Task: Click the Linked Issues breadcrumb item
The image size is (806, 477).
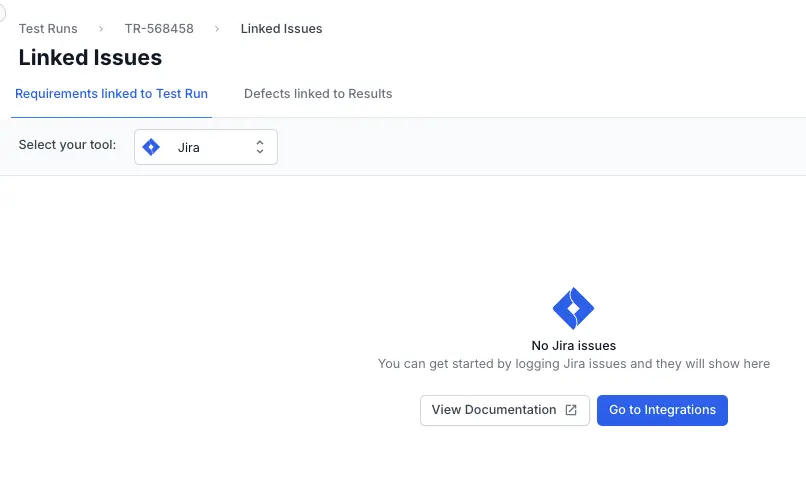Action: pyautogui.click(x=281, y=29)
